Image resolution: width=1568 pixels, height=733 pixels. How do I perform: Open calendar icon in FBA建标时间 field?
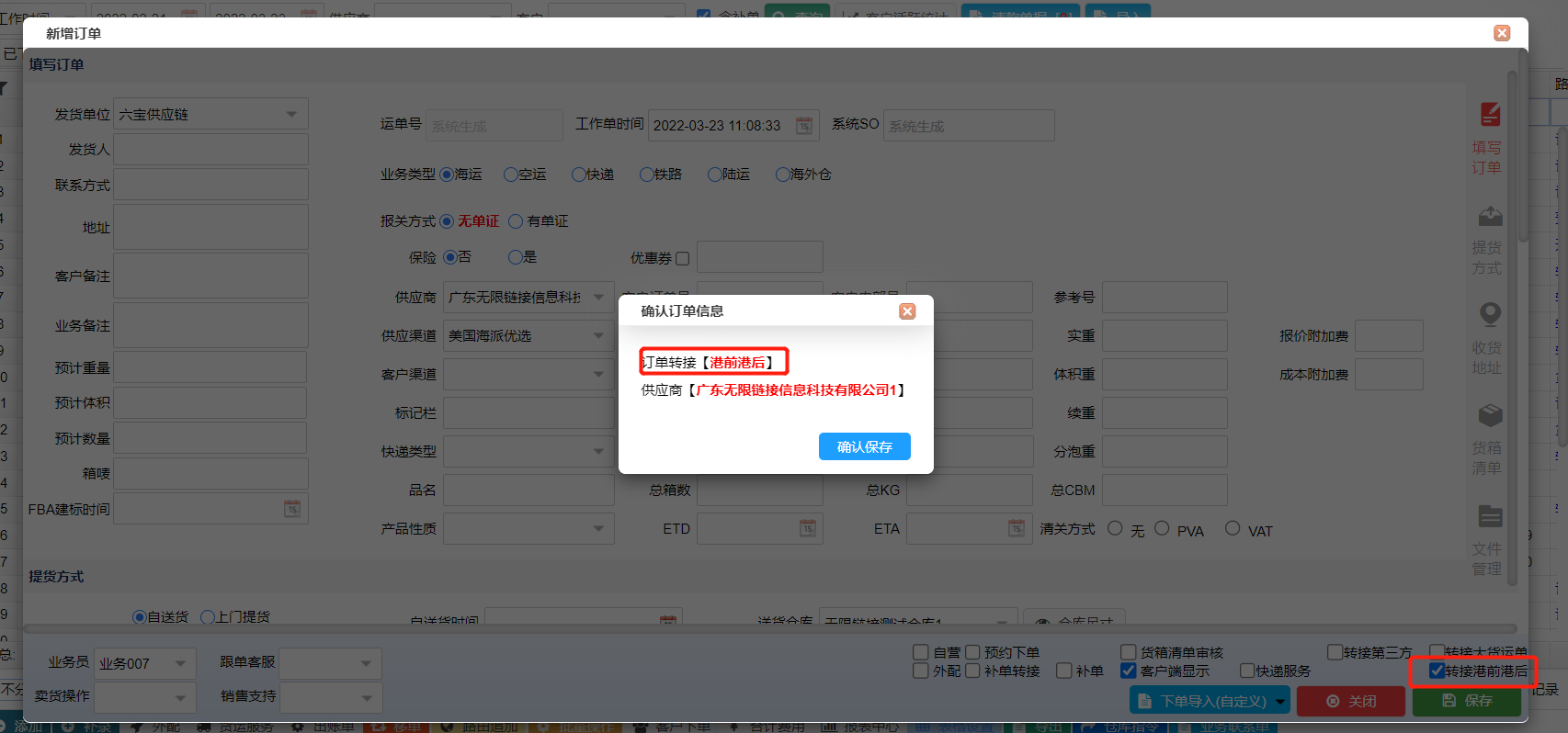point(292,509)
